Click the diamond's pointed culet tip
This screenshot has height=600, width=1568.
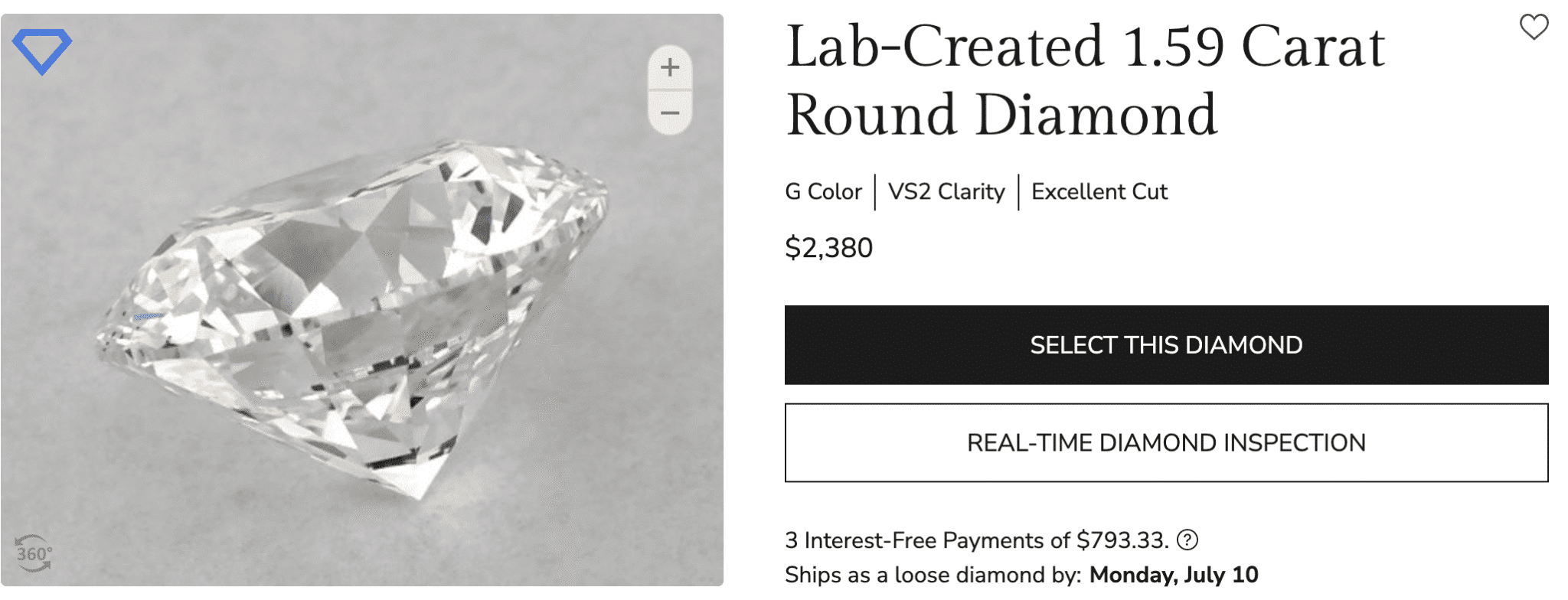420,496
